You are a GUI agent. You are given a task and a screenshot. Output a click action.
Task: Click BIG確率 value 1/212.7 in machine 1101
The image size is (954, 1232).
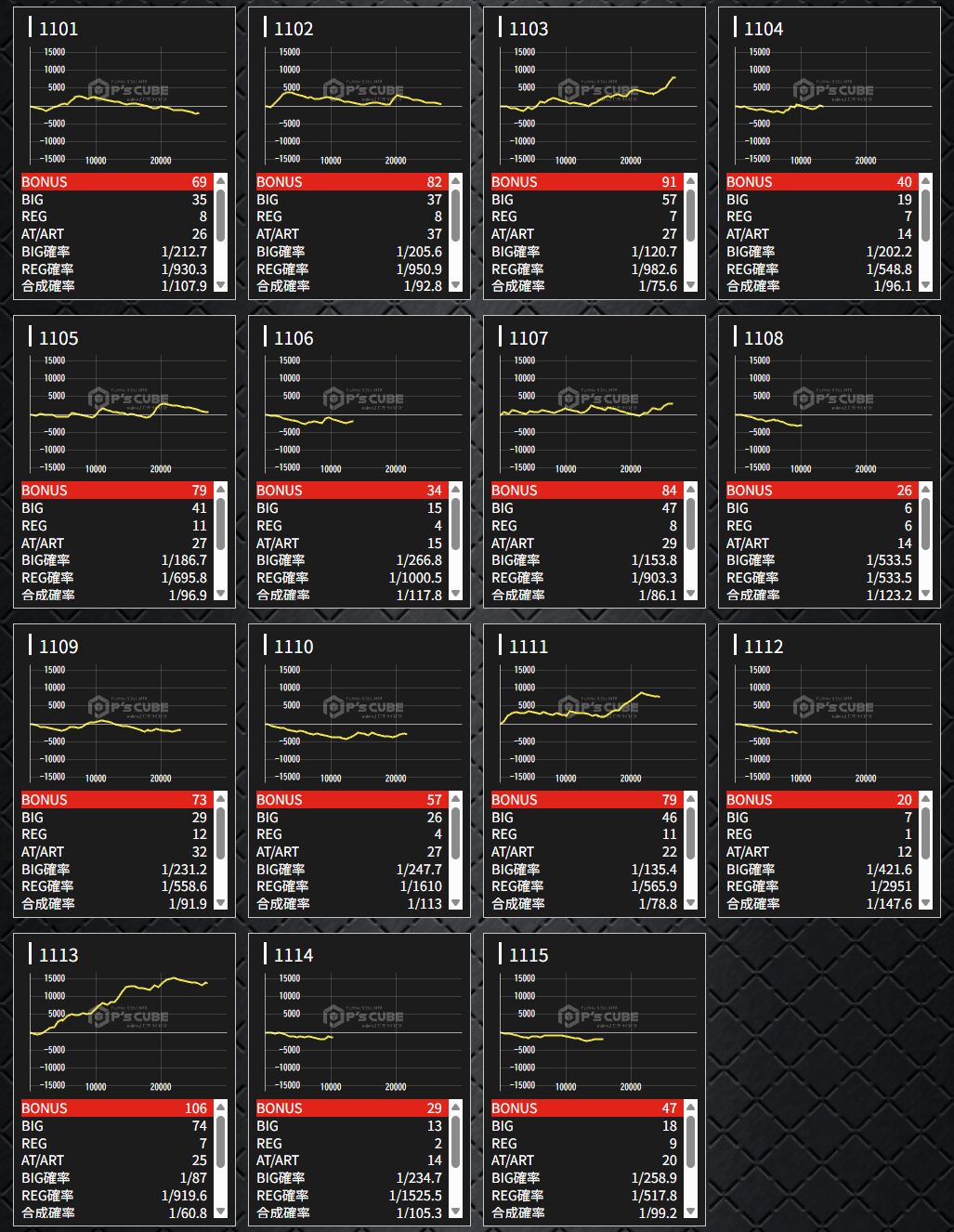[x=184, y=252]
